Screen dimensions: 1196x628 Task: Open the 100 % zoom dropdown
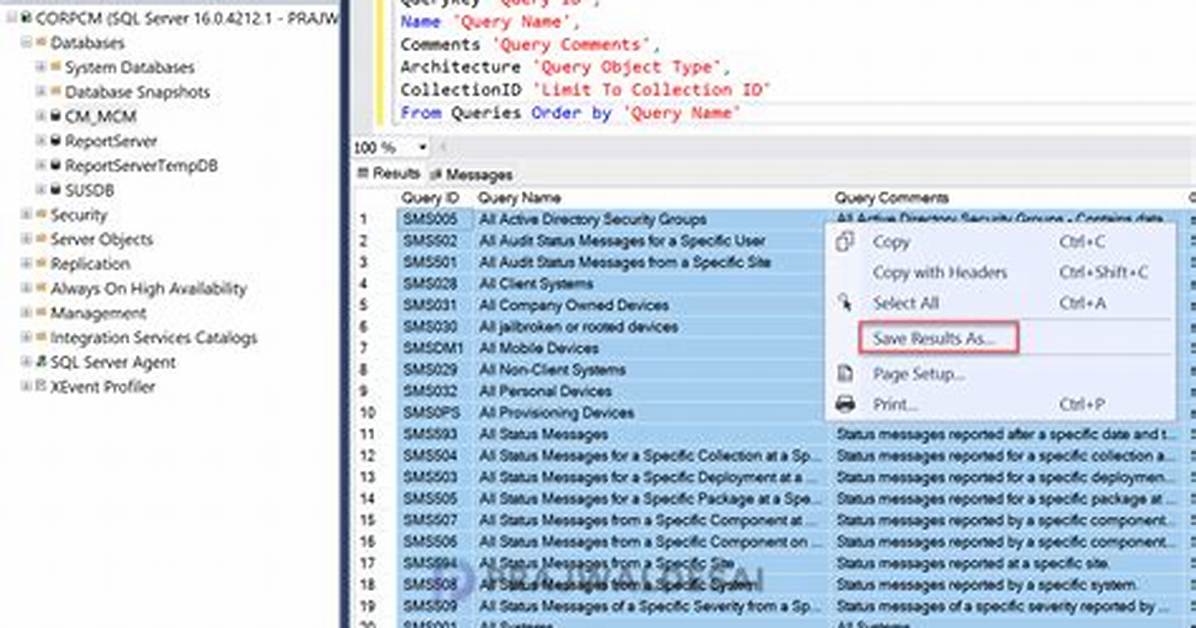coord(423,147)
